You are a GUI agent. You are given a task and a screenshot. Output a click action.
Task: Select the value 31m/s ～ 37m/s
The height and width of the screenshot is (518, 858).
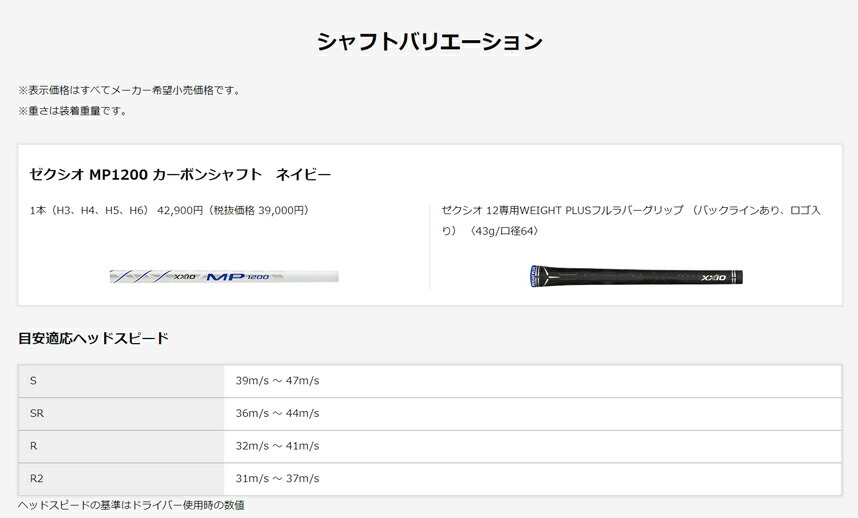(x=277, y=479)
